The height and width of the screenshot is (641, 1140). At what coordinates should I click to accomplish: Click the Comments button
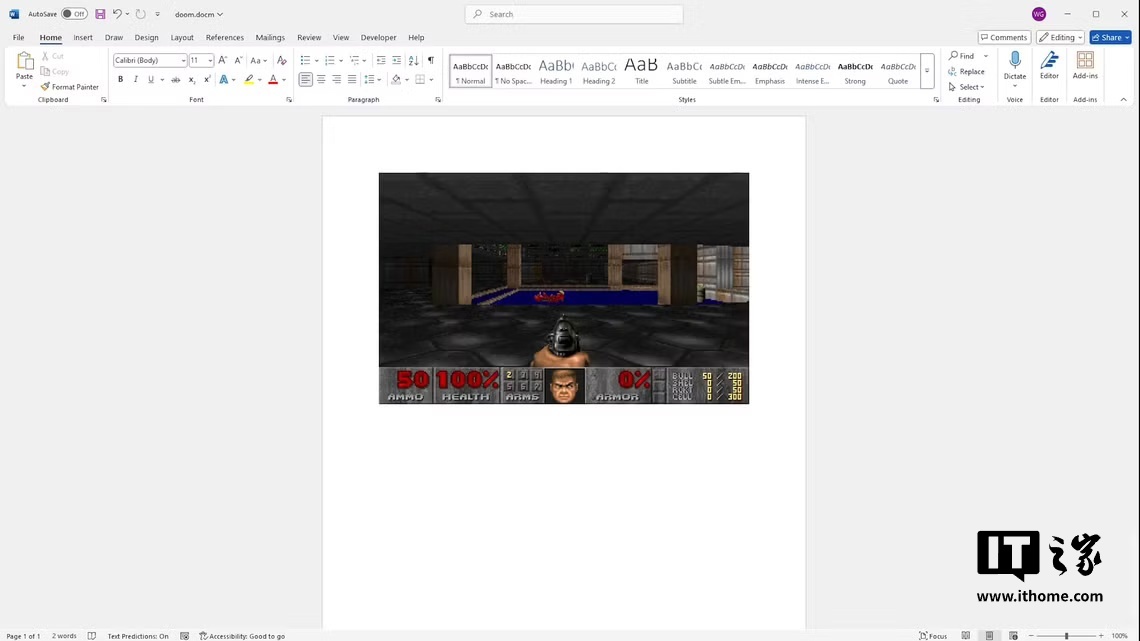1004,37
